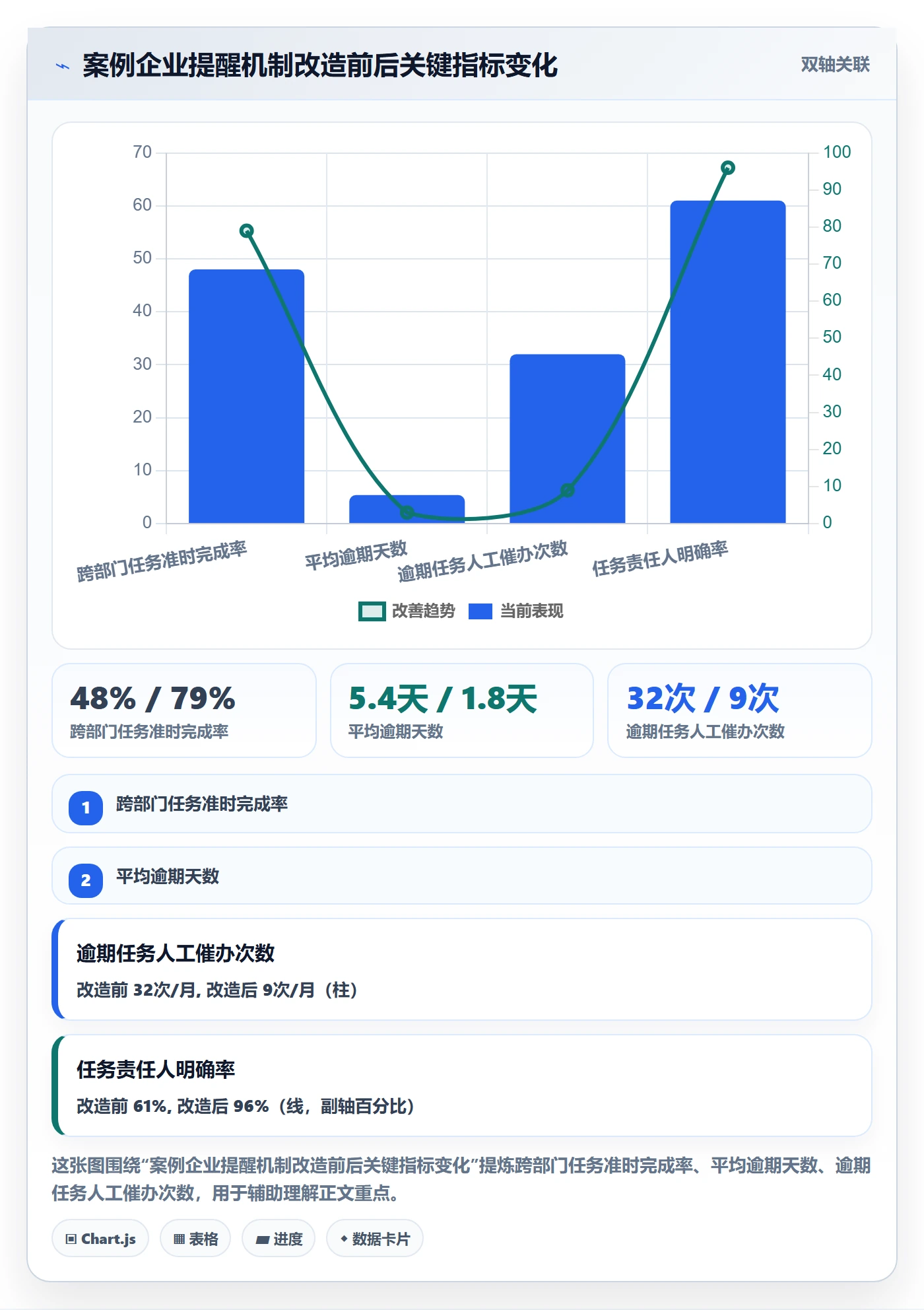Click the 双轴关联 badge in the header
The width and height of the screenshot is (924, 1310).
pos(835,65)
